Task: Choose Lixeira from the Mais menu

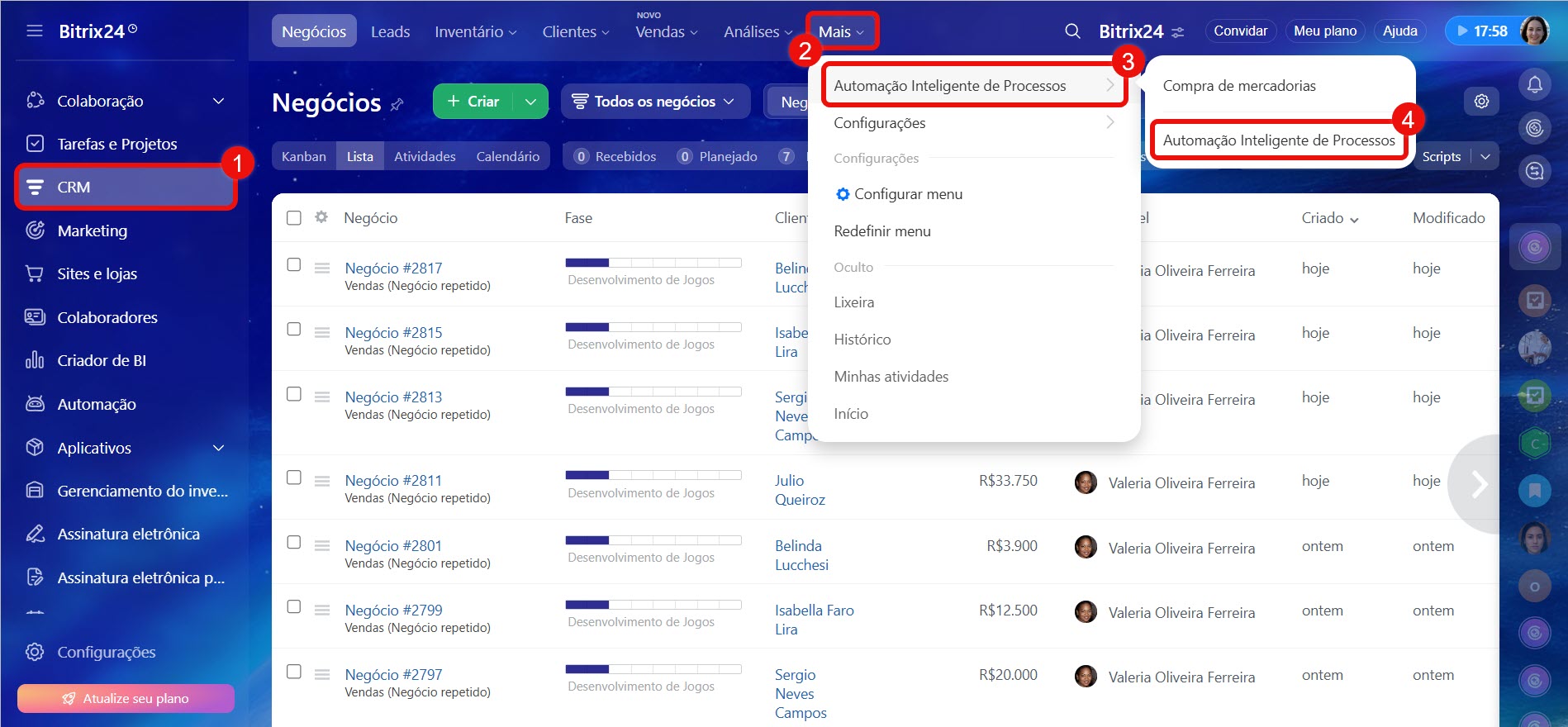Action: (853, 302)
